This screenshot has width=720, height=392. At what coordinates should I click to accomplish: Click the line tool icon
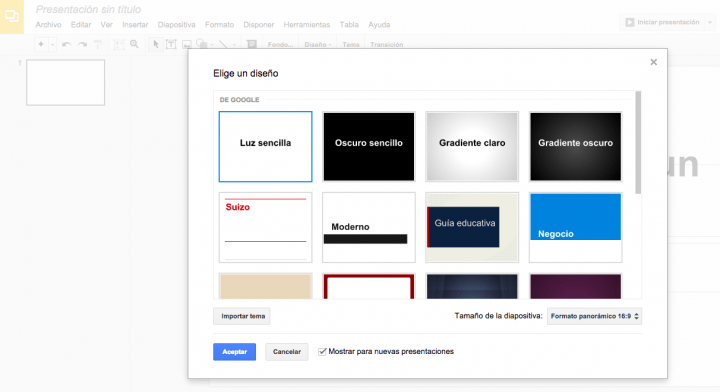[x=223, y=45]
